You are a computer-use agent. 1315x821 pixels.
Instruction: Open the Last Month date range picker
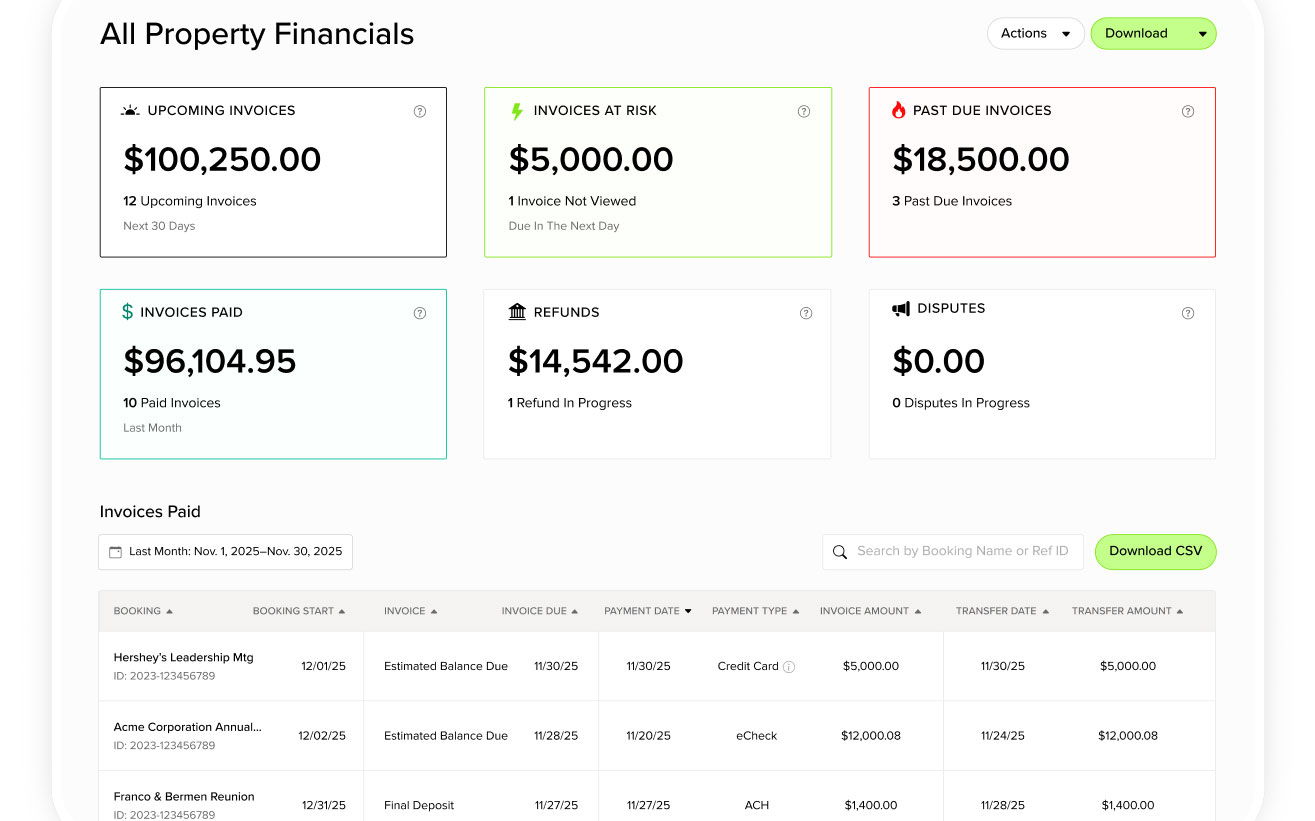(x=225, y=552)
